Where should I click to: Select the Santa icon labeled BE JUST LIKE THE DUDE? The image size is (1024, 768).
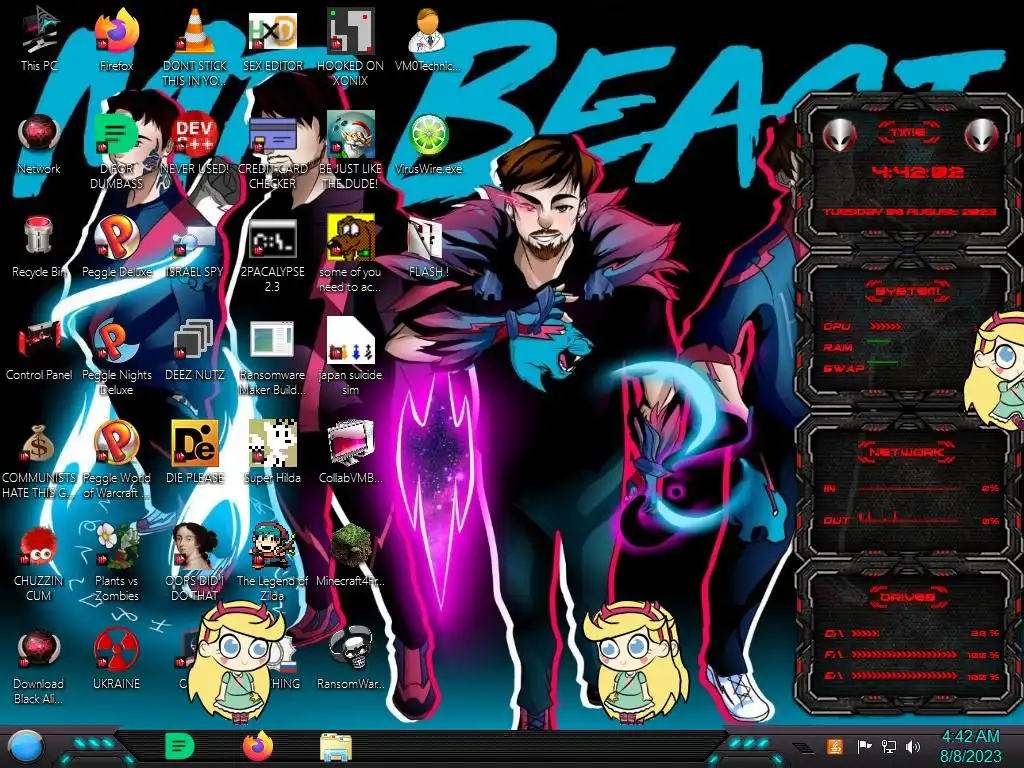point(351,134)
